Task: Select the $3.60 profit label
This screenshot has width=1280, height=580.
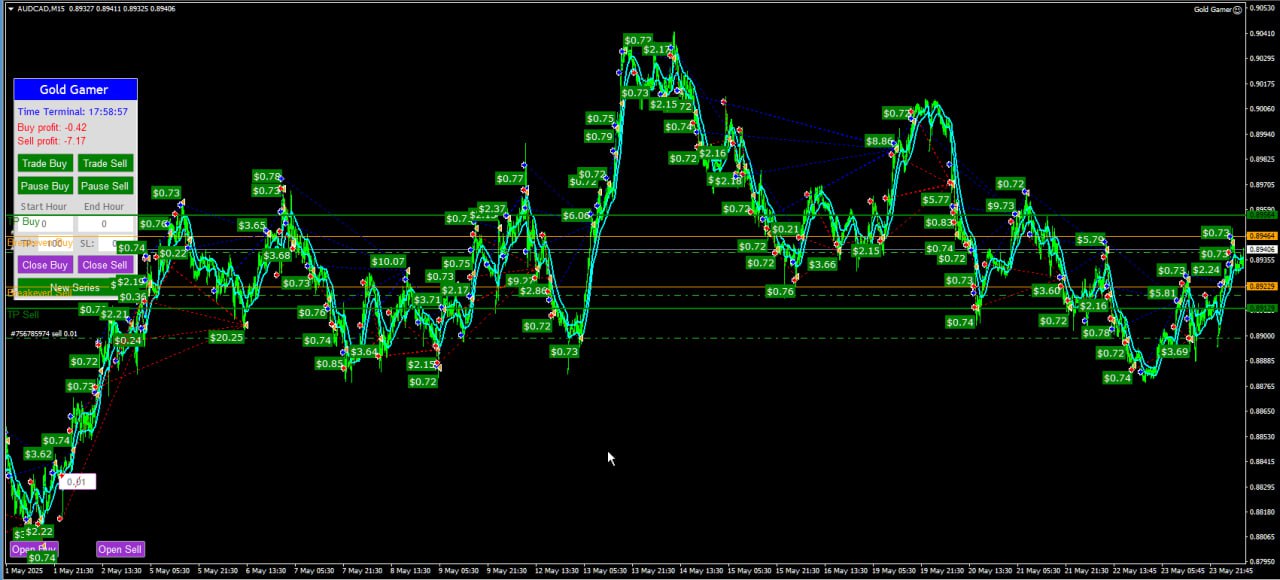Action: [1046, 290]
